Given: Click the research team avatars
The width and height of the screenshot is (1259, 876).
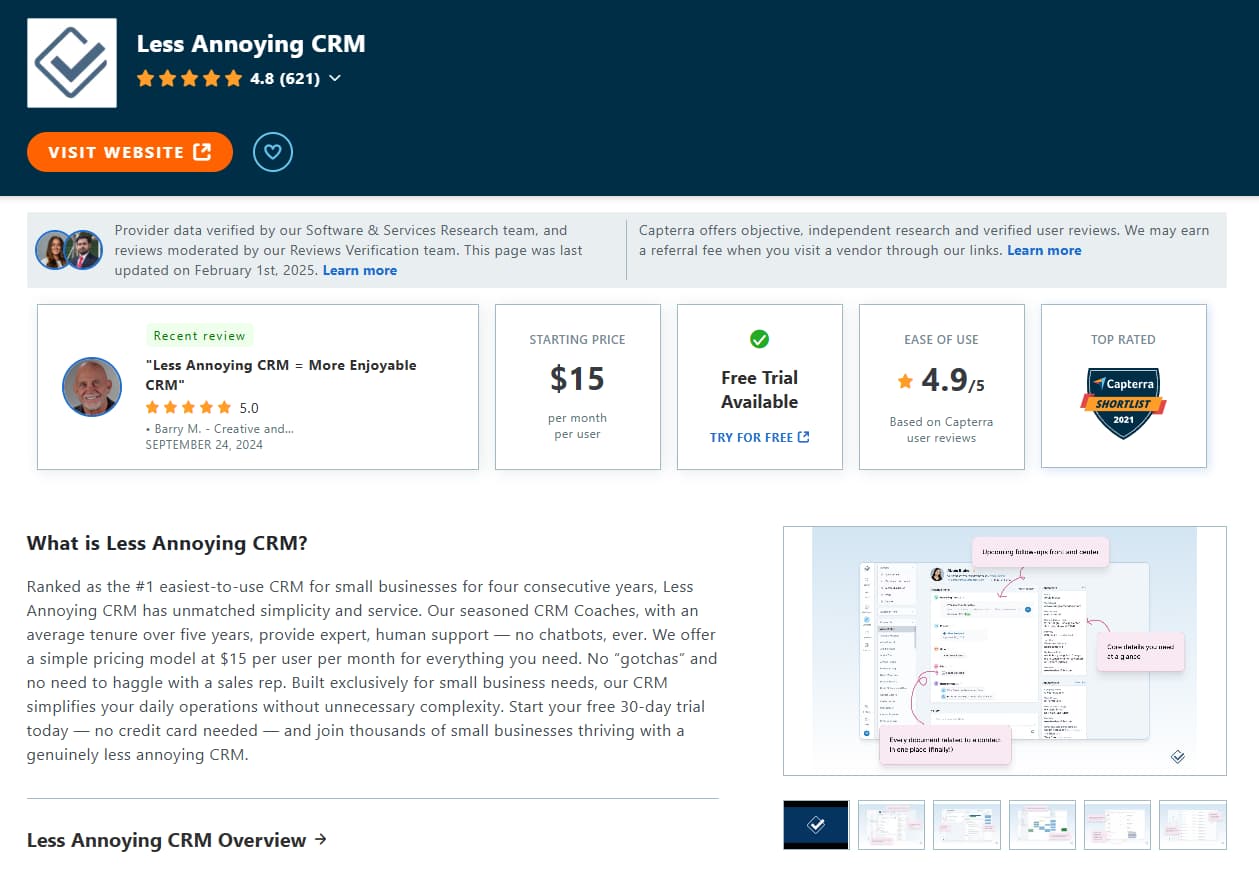Looking at the screenshot, I should [69, 250].
